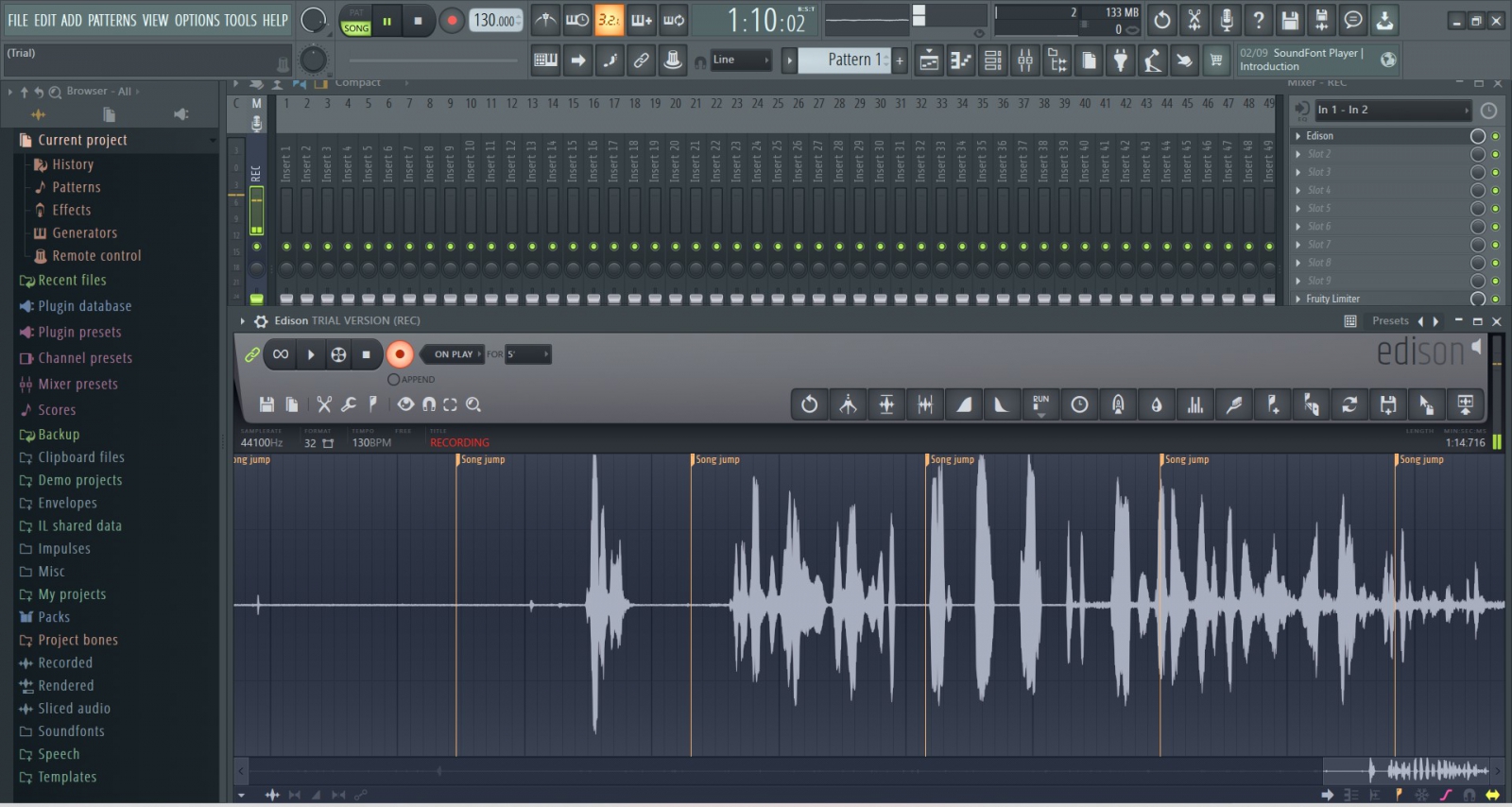Click the Edison play button
Viewport: 1512px width, 807px height.
point(310,354)
